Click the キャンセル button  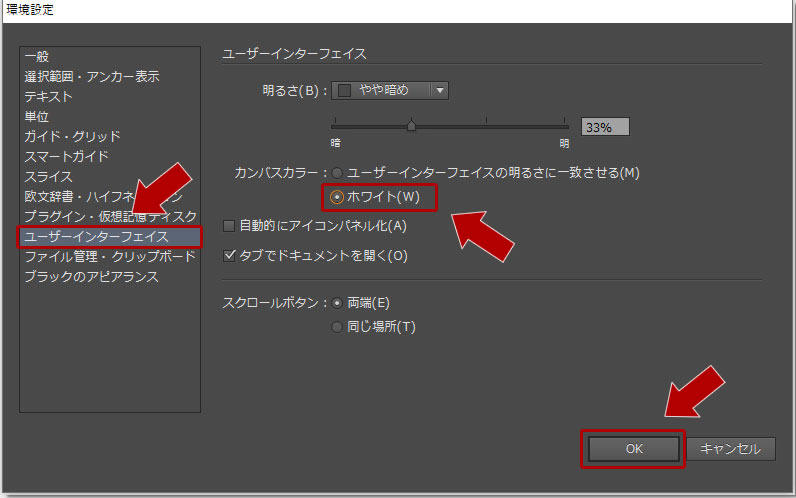point(731,449)
